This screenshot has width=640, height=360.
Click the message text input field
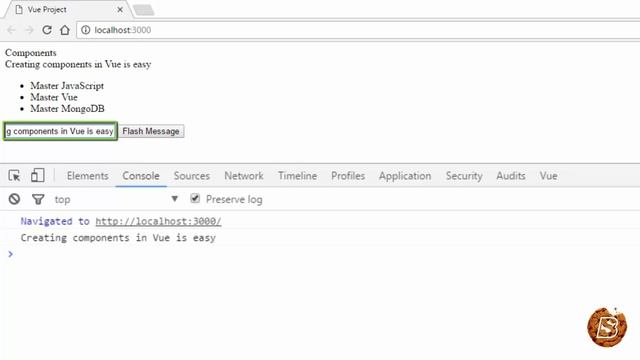(x=60, y=131)
